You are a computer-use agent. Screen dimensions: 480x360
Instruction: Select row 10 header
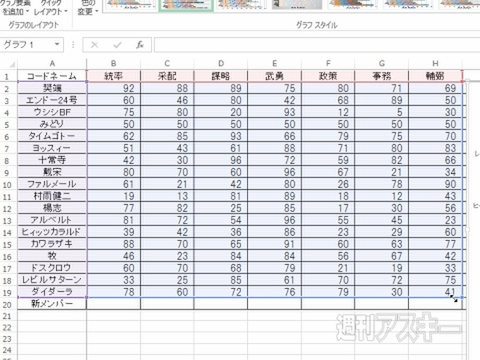click(x=7, y=185)
